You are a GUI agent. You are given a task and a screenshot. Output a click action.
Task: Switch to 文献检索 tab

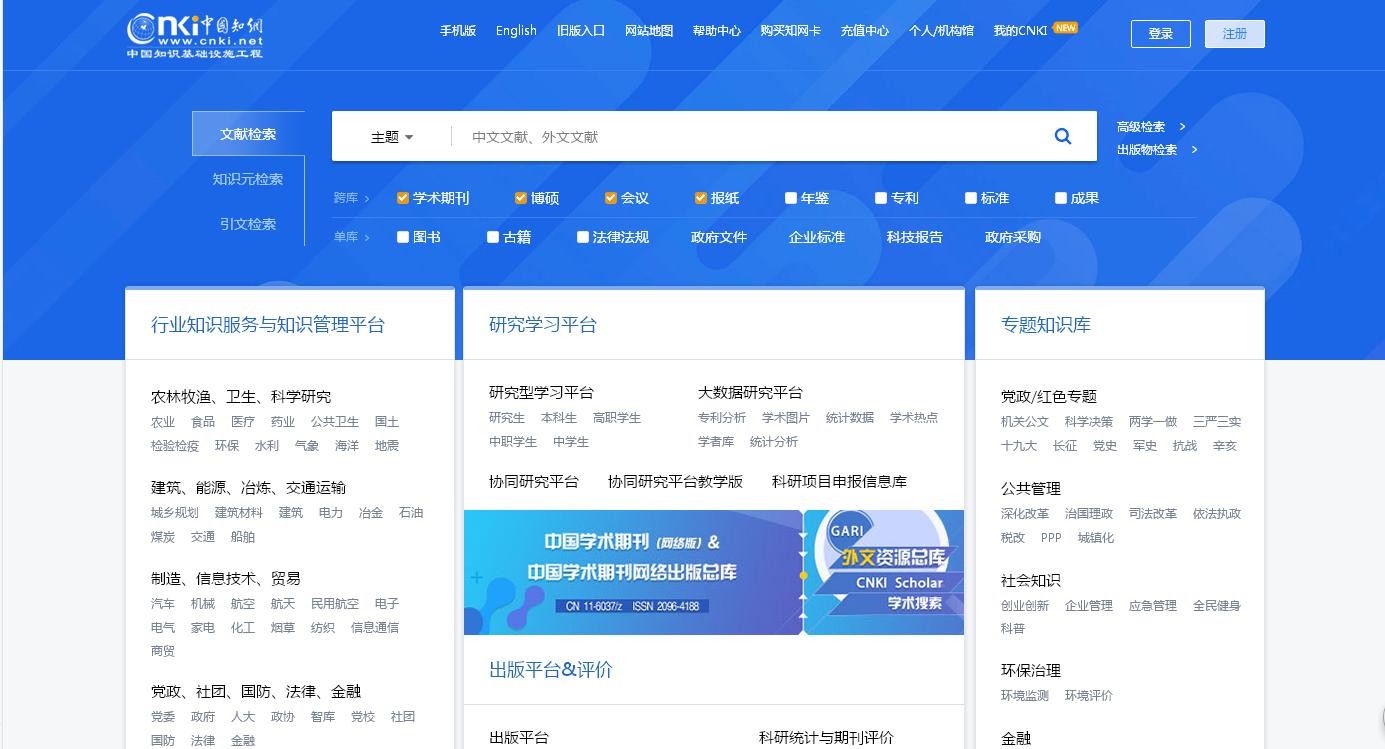[x=248, y=134]
